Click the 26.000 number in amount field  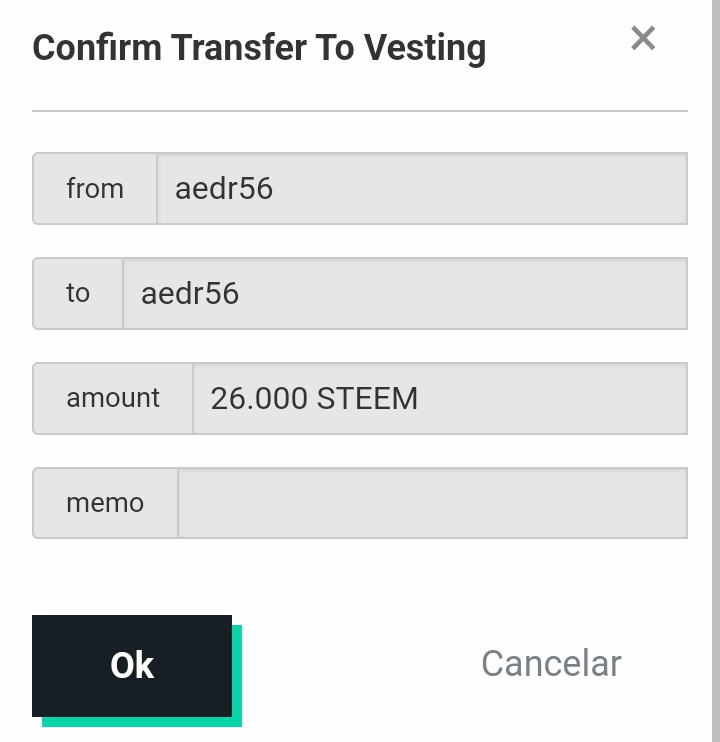coord(259,398)
